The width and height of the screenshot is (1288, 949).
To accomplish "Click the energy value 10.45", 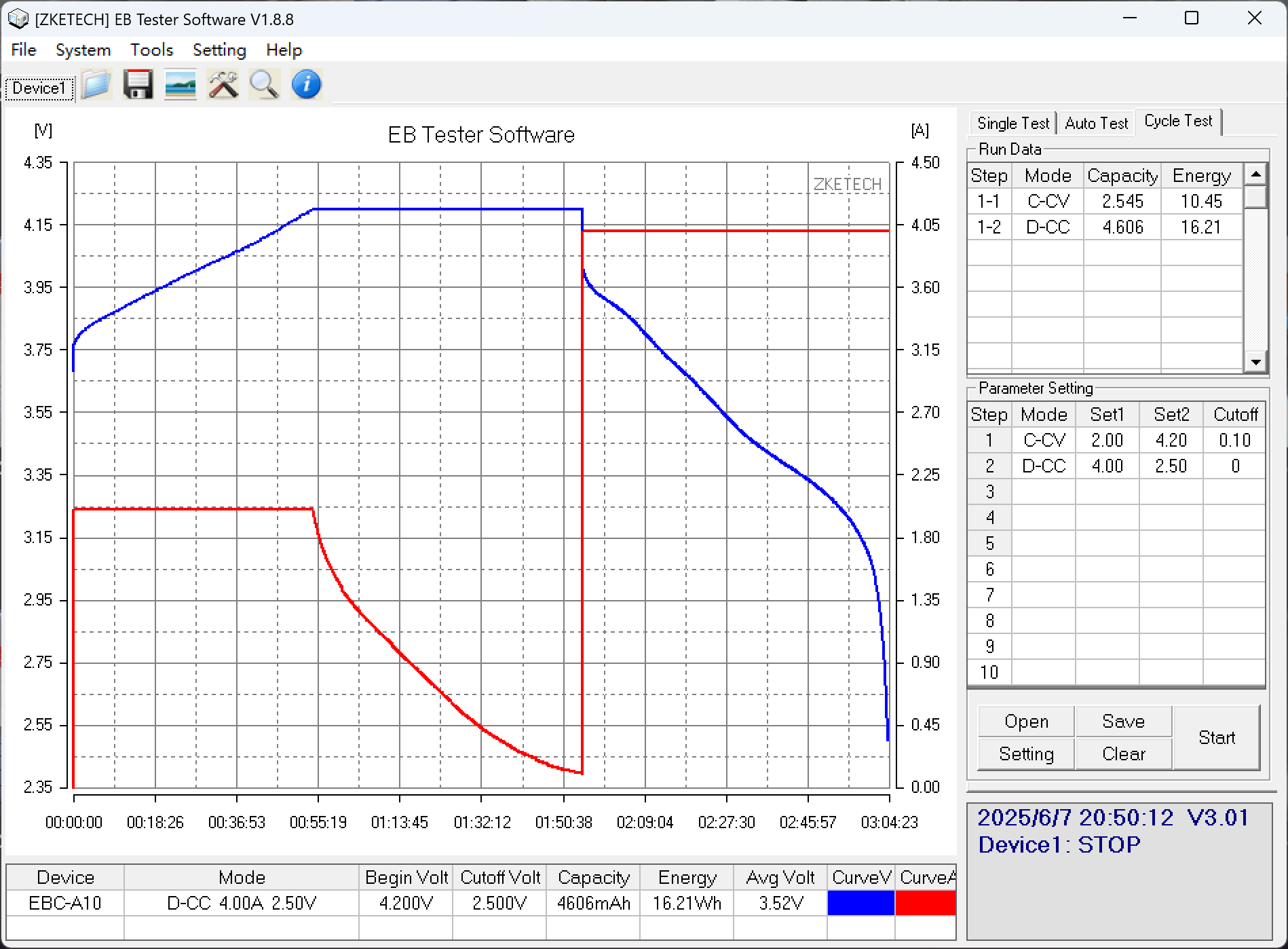I will [x=1201, y=202].
